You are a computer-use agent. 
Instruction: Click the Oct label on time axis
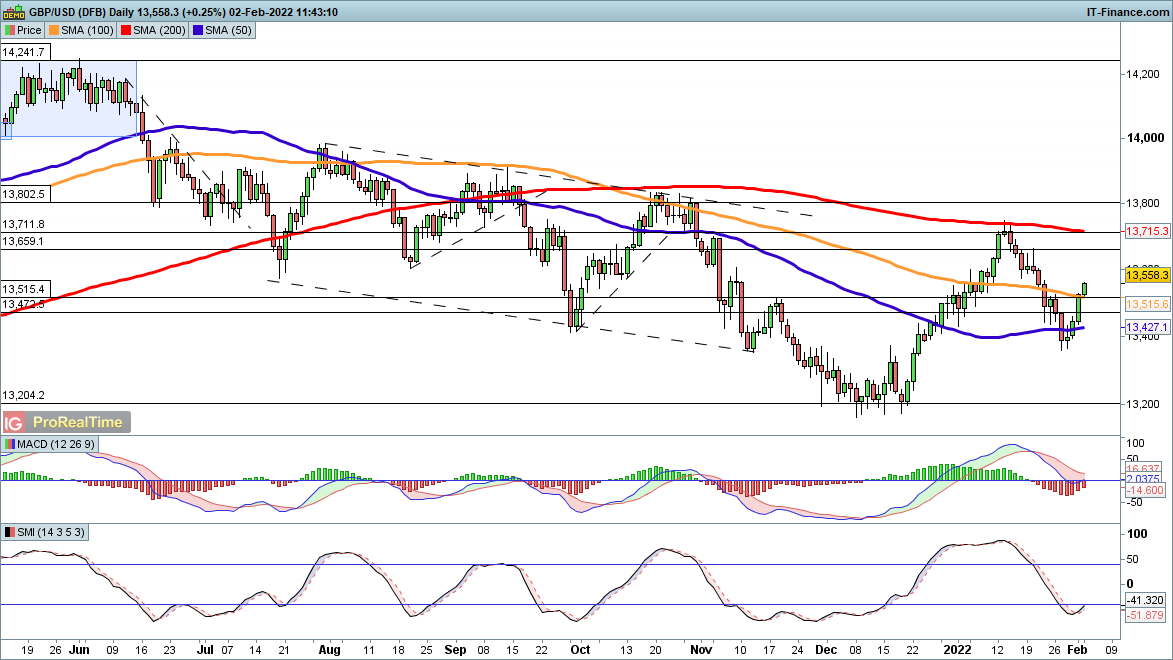point(580,650)
